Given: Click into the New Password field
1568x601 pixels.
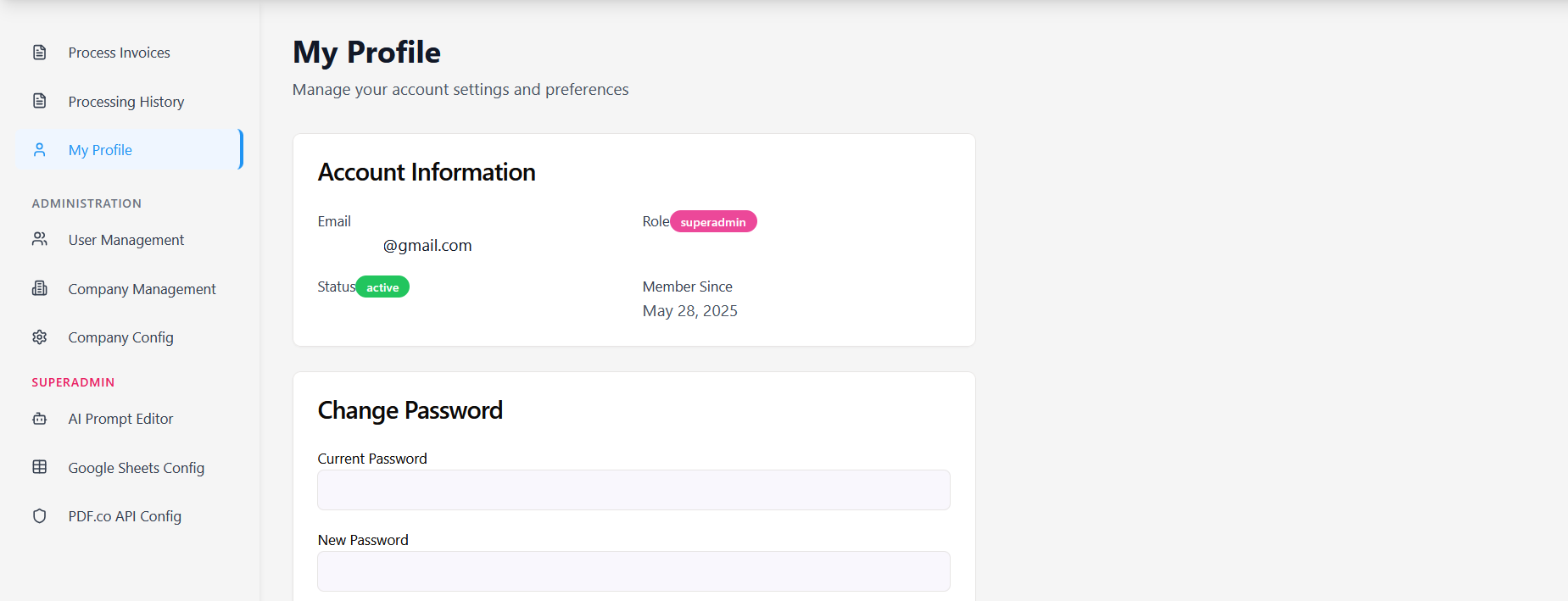Looking at the screenshot, I should [x=633, y=571].
